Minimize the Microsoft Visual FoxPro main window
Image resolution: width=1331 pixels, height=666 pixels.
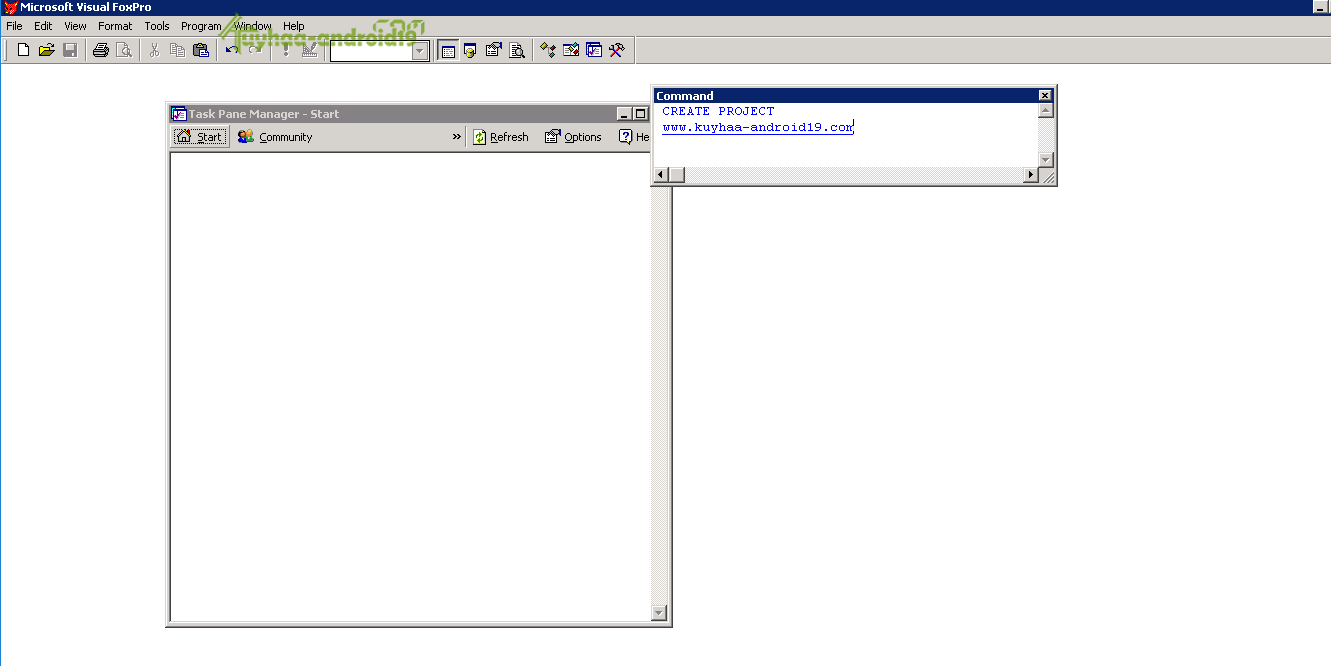(x=1320, y=7)
